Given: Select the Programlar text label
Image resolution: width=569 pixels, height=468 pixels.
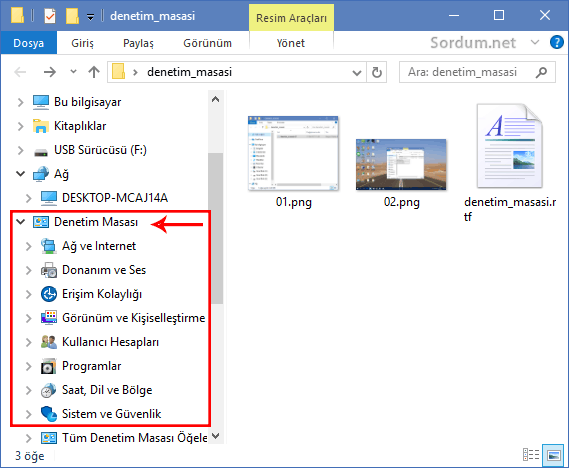Looking at the screenshot, I should (x=91, y=366).
